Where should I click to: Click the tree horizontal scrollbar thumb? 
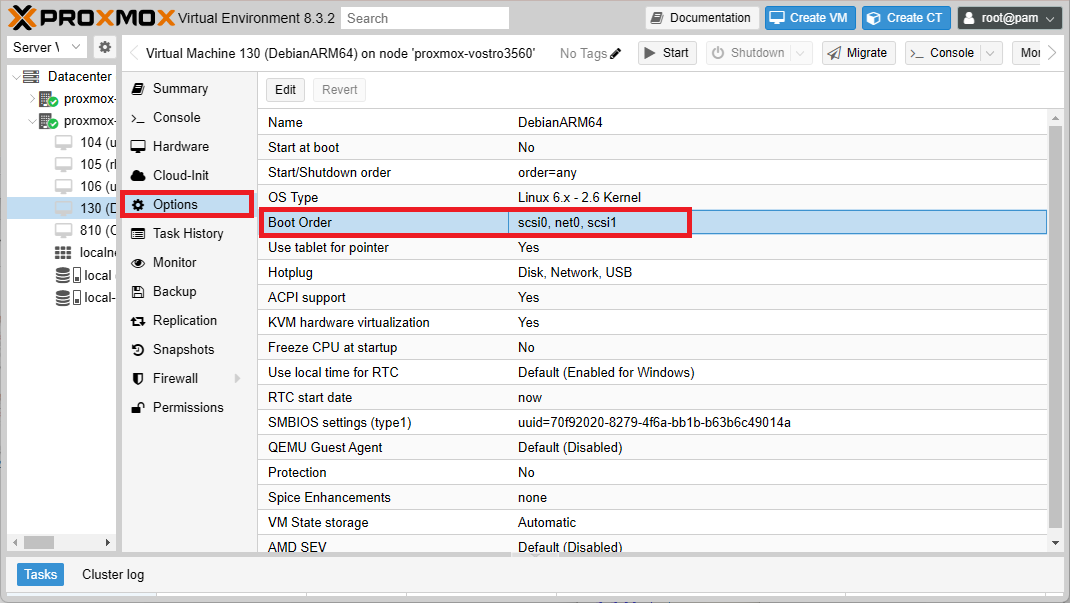[x=39, y=542]
